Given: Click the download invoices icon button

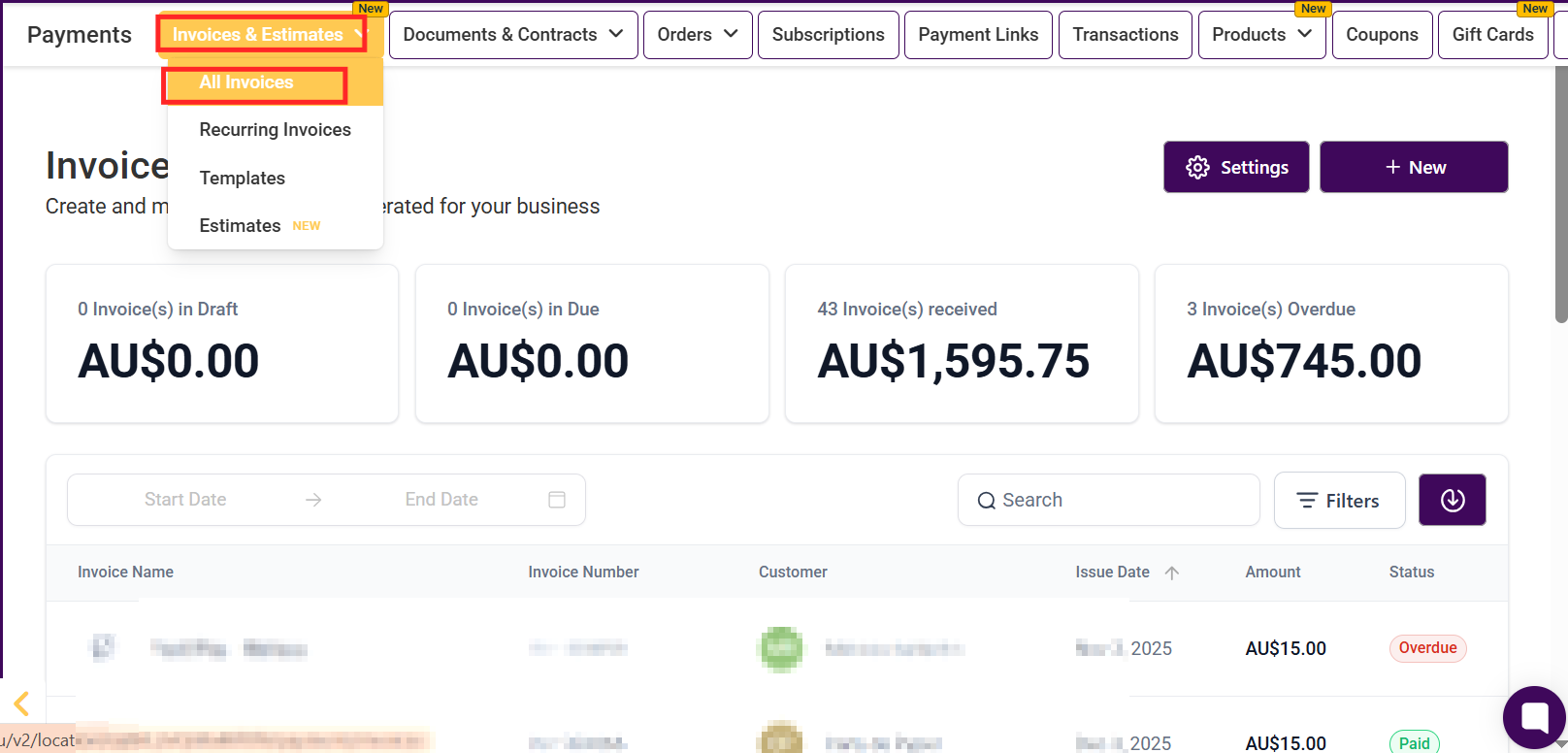Looking at the screenshot, I should (1452, 500).
